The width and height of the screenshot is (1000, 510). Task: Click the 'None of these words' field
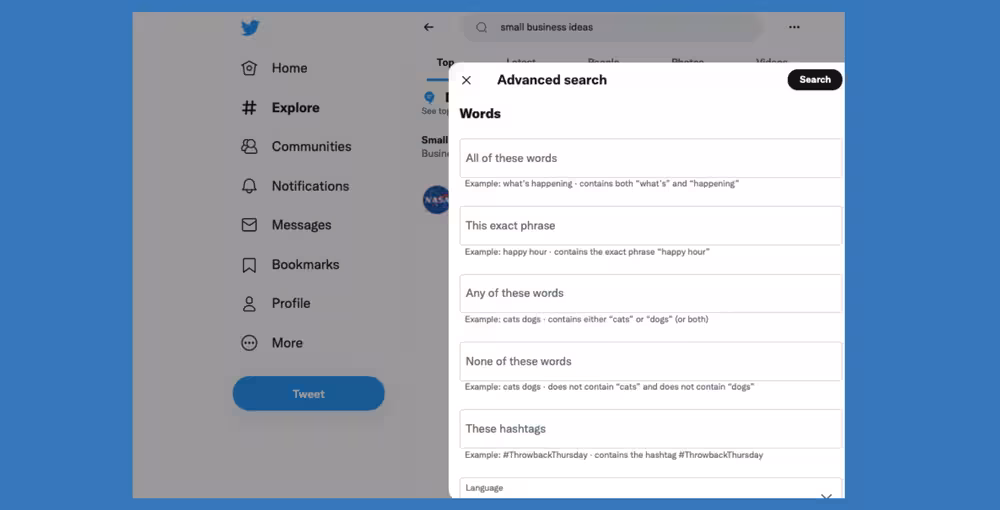point(650,361)
